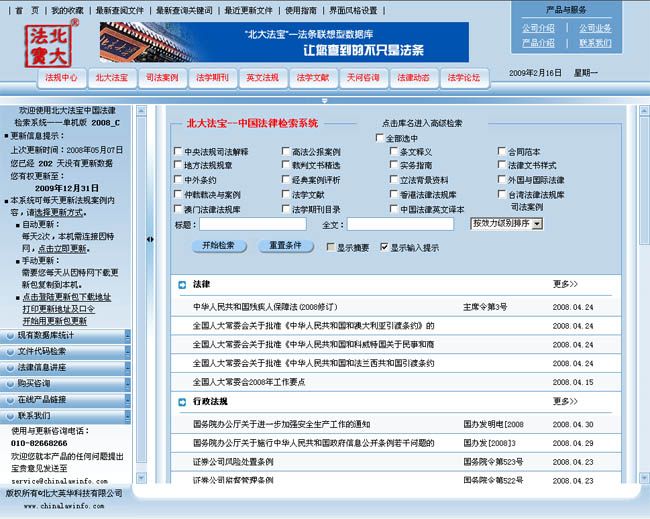This screenshot has height=519, width=650.
Task: Open 证券公司风险处置条例 entry
Action: point(233,462)
